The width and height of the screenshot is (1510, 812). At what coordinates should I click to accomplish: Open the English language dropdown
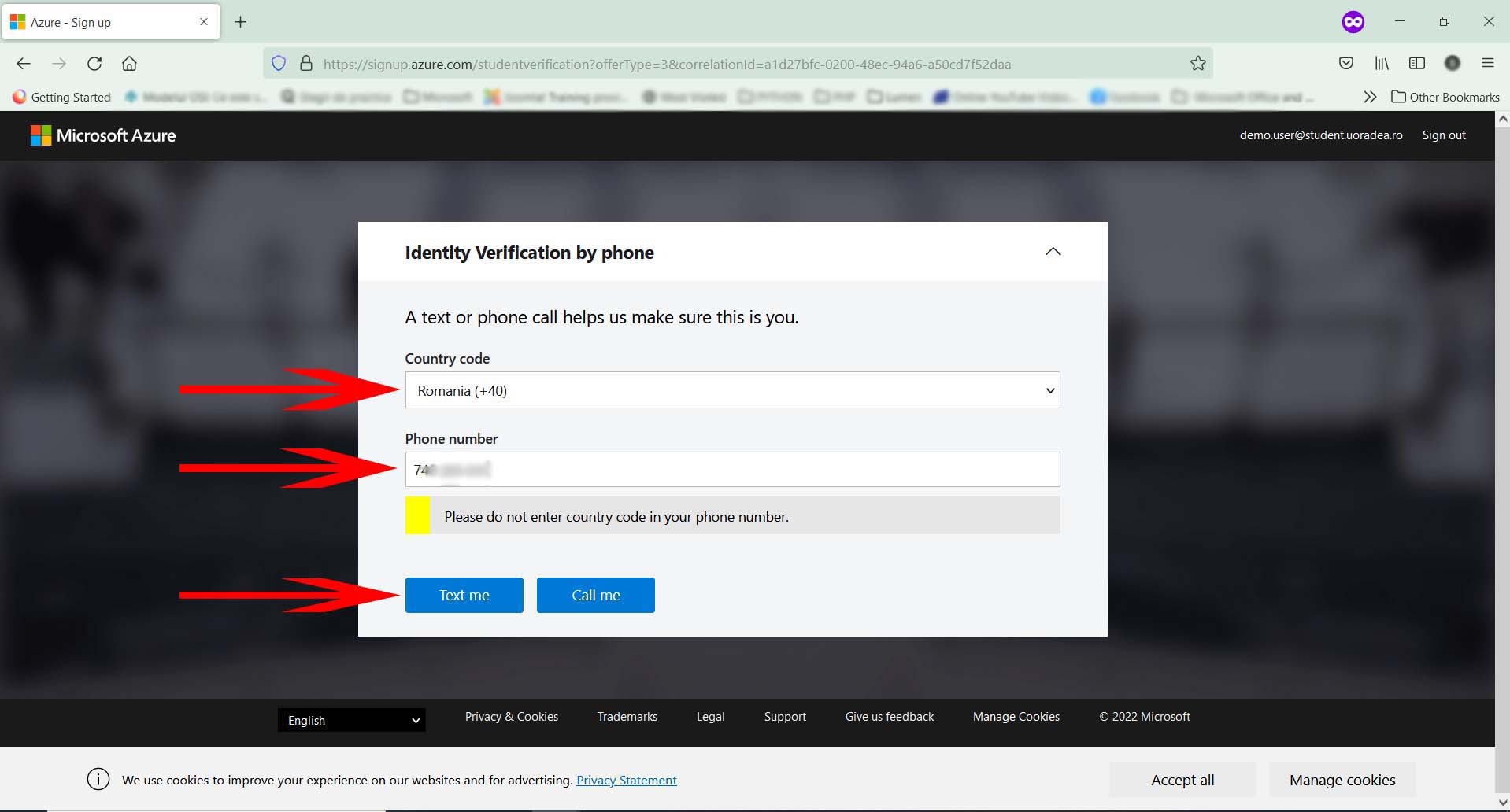click(x=351, y=720)
